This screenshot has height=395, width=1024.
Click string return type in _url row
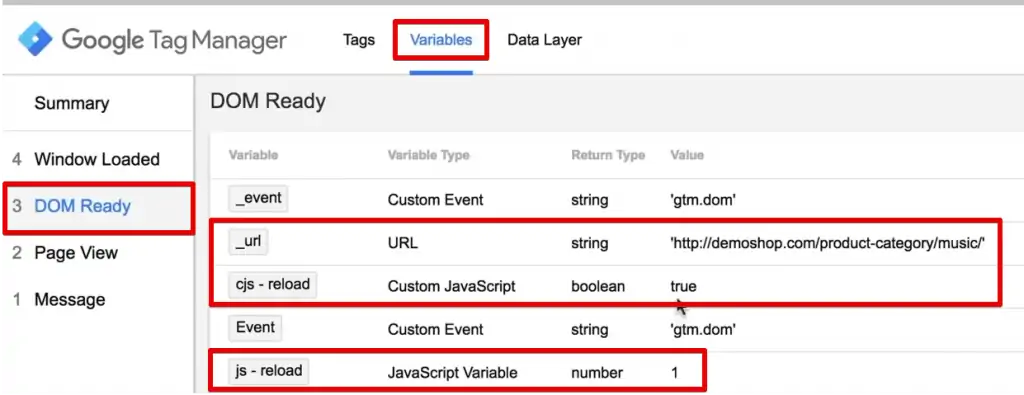tap(590, 243)
